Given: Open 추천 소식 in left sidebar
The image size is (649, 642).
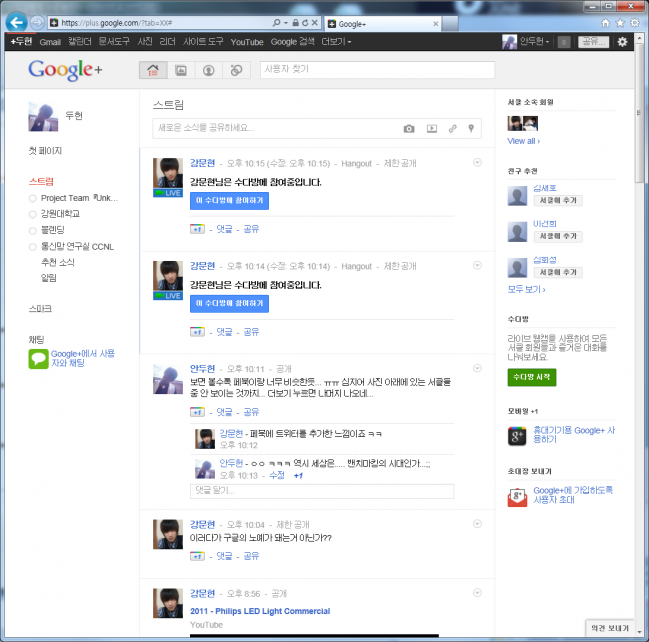Looking at the screenshot, I should 58,262.
